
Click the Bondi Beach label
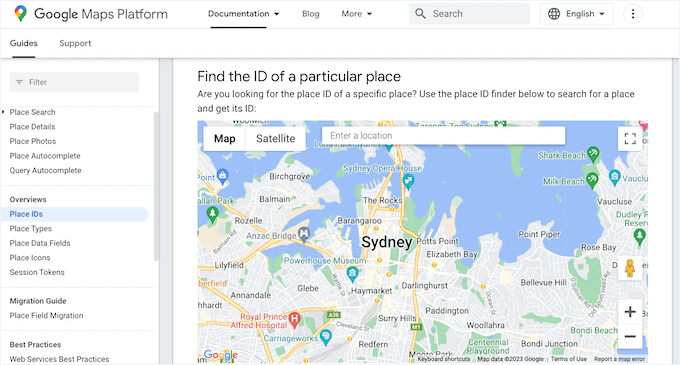point(594,331)
